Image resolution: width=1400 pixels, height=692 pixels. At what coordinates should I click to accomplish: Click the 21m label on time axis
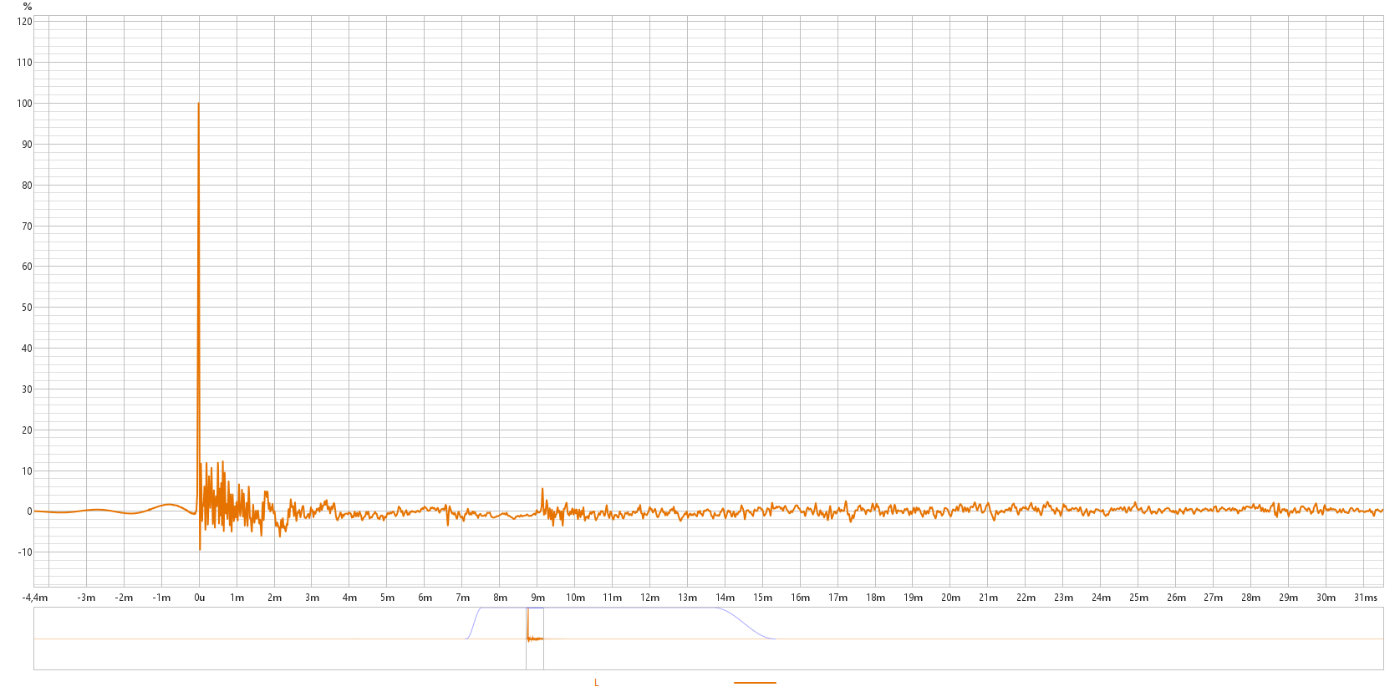click(x=987, y=598)
